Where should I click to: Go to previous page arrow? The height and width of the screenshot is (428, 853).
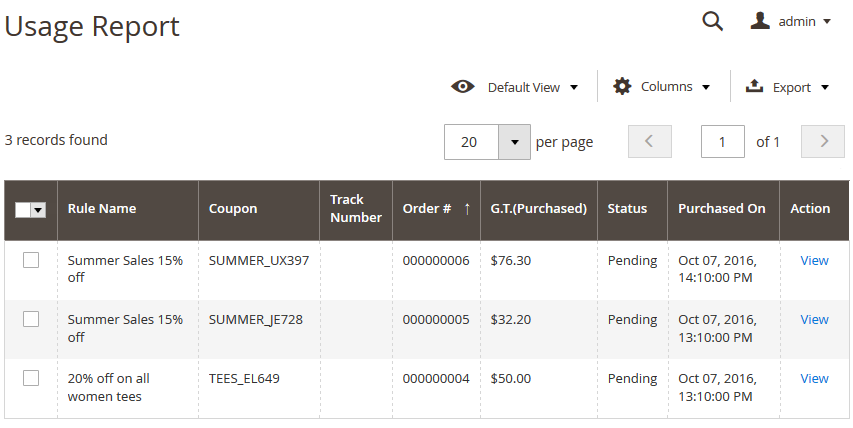click(649, 142)
